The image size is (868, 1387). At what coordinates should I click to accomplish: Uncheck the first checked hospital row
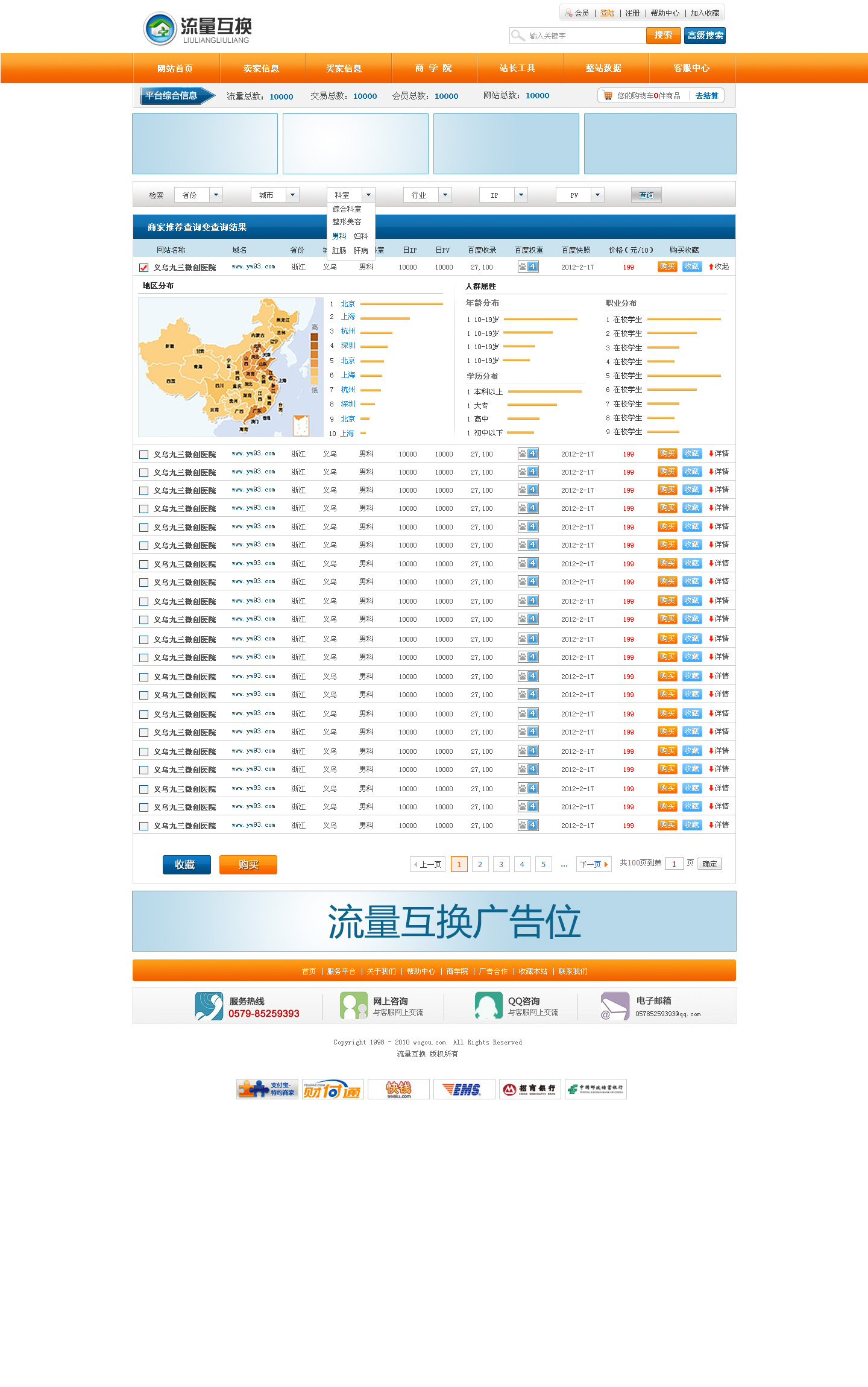click(143, 268)
